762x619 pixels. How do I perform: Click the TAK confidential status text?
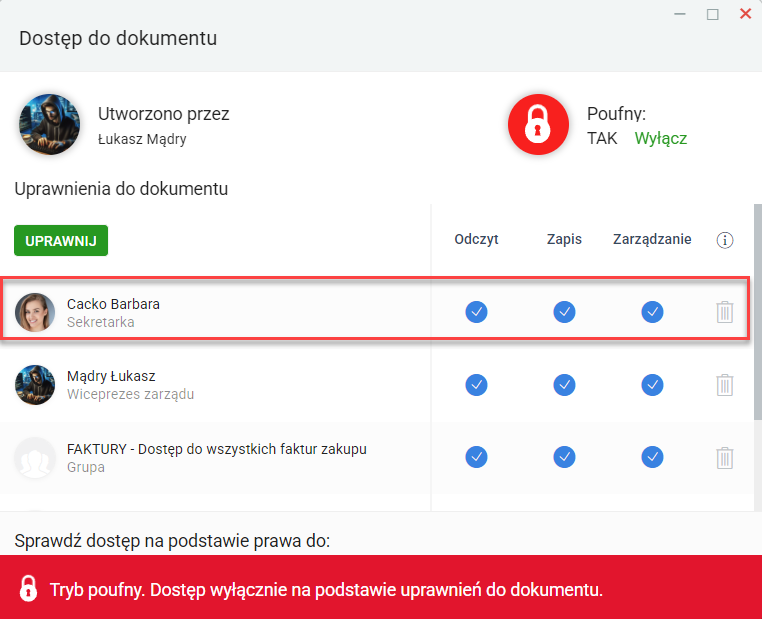[x=602, y=138]
